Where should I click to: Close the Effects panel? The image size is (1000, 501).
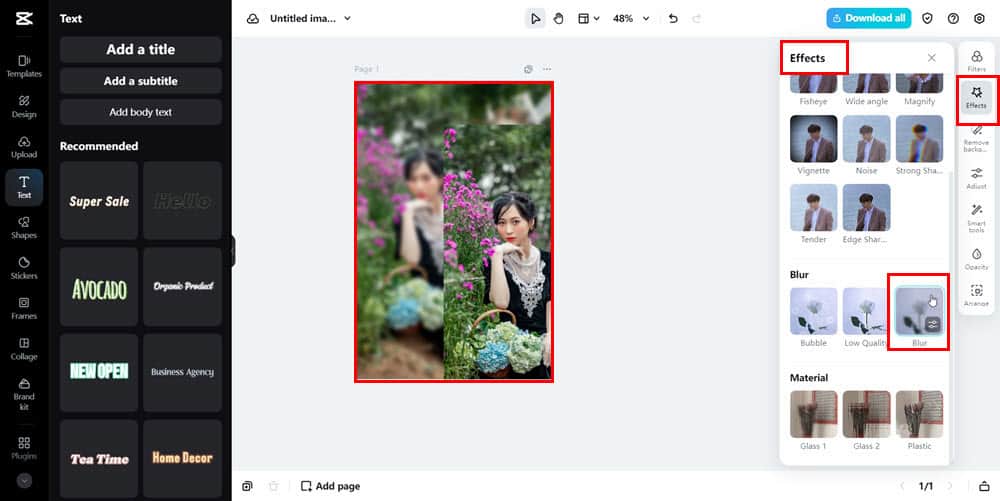coord(932,58)
